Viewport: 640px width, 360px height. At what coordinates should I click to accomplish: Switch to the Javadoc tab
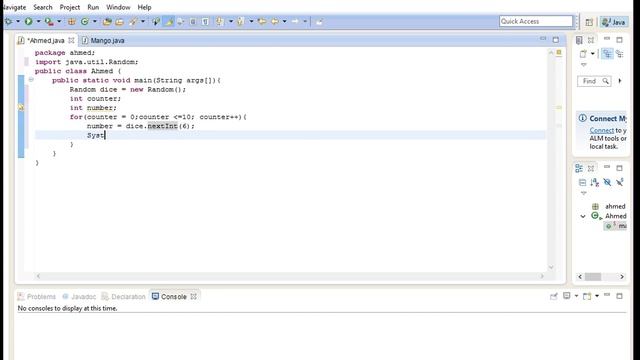point(79,297)
